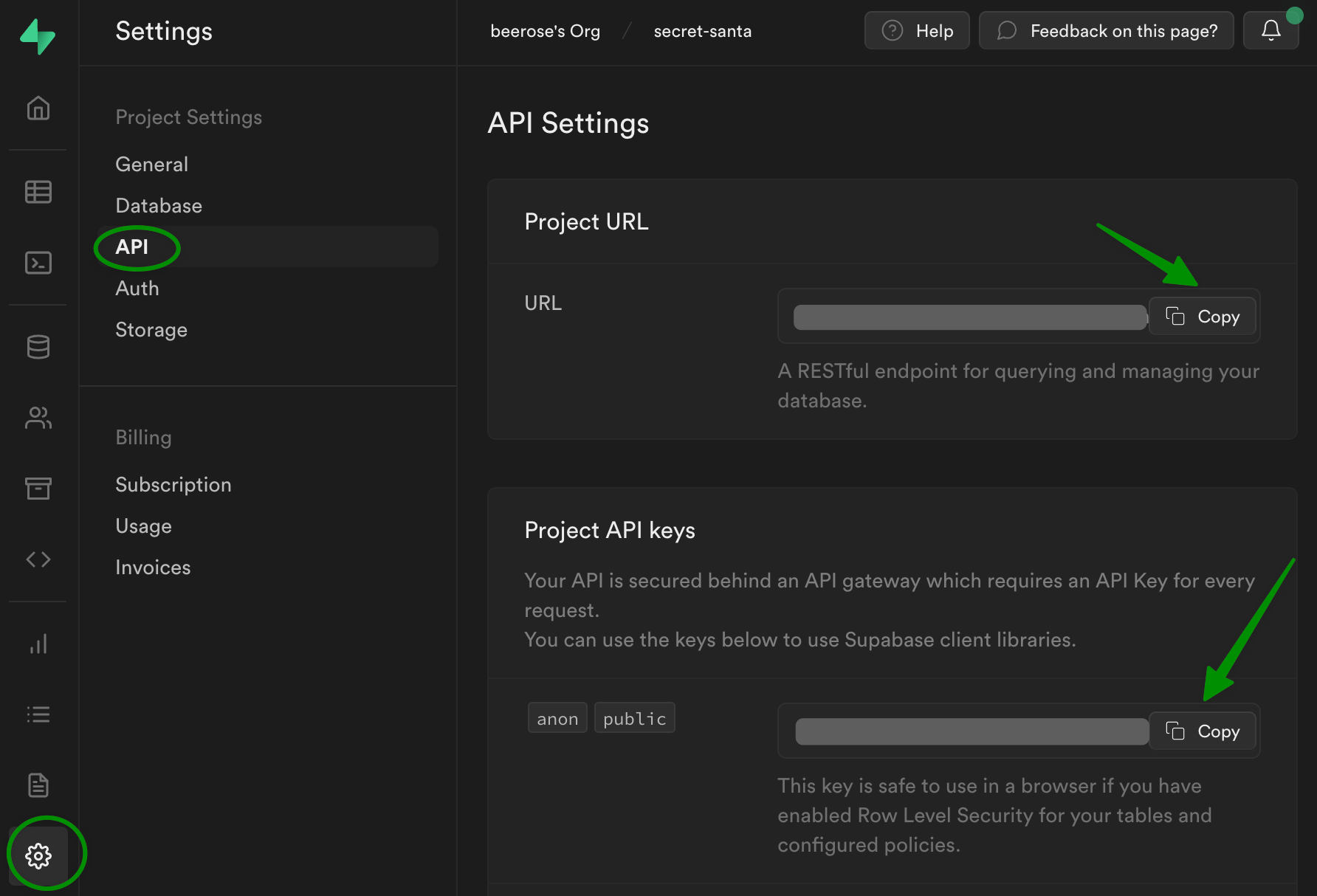This screenshot has width=1317, height=896.
Task: Open the Storage archive icon
Action: coord(38,488)
